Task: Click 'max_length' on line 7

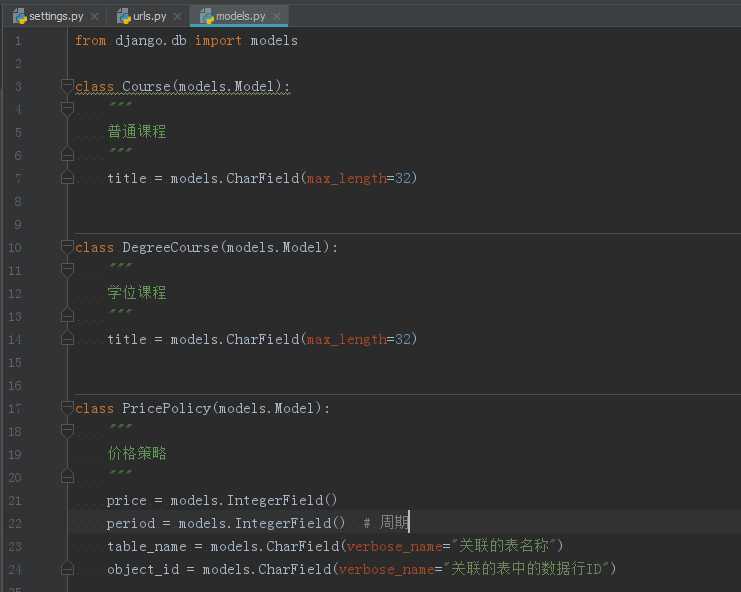Action: pos(347,179)
